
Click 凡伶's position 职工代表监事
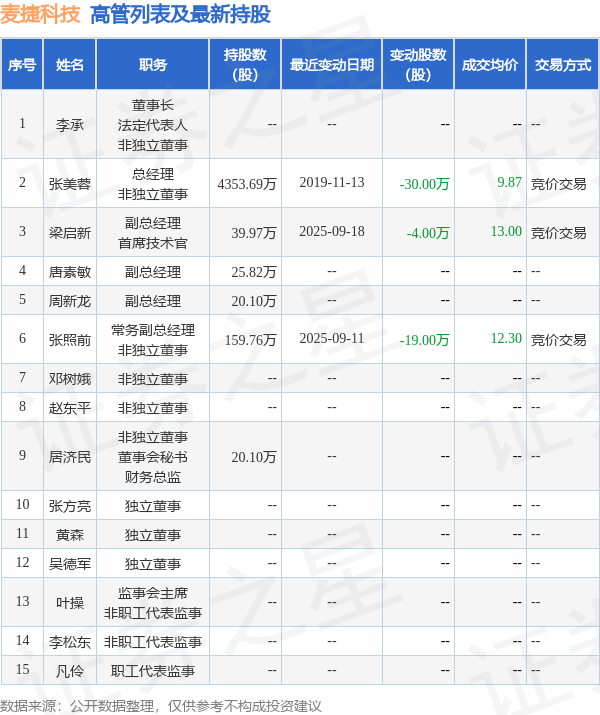click(153, 671)
